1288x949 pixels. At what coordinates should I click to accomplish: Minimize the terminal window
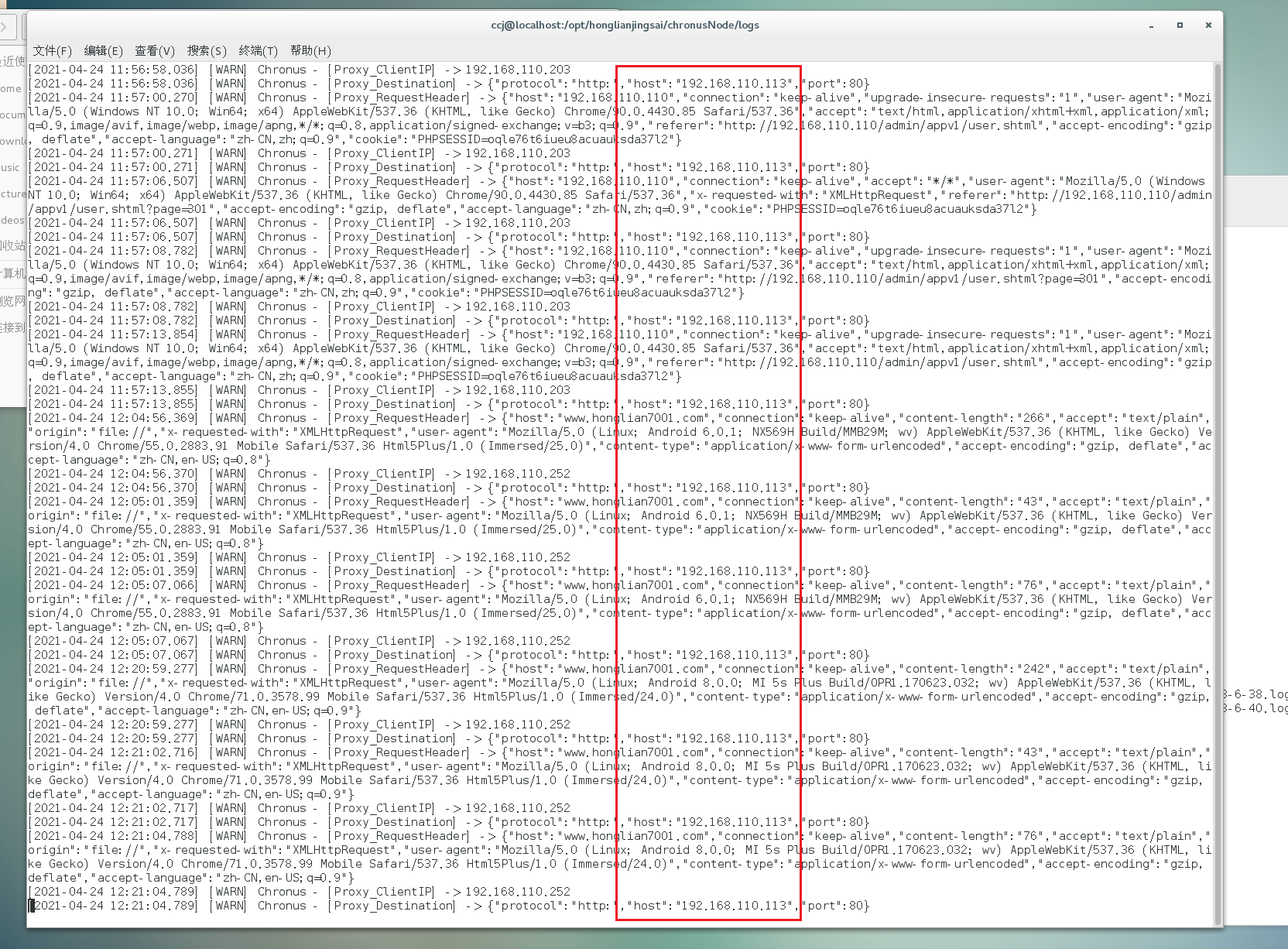tap(1152, 26)
